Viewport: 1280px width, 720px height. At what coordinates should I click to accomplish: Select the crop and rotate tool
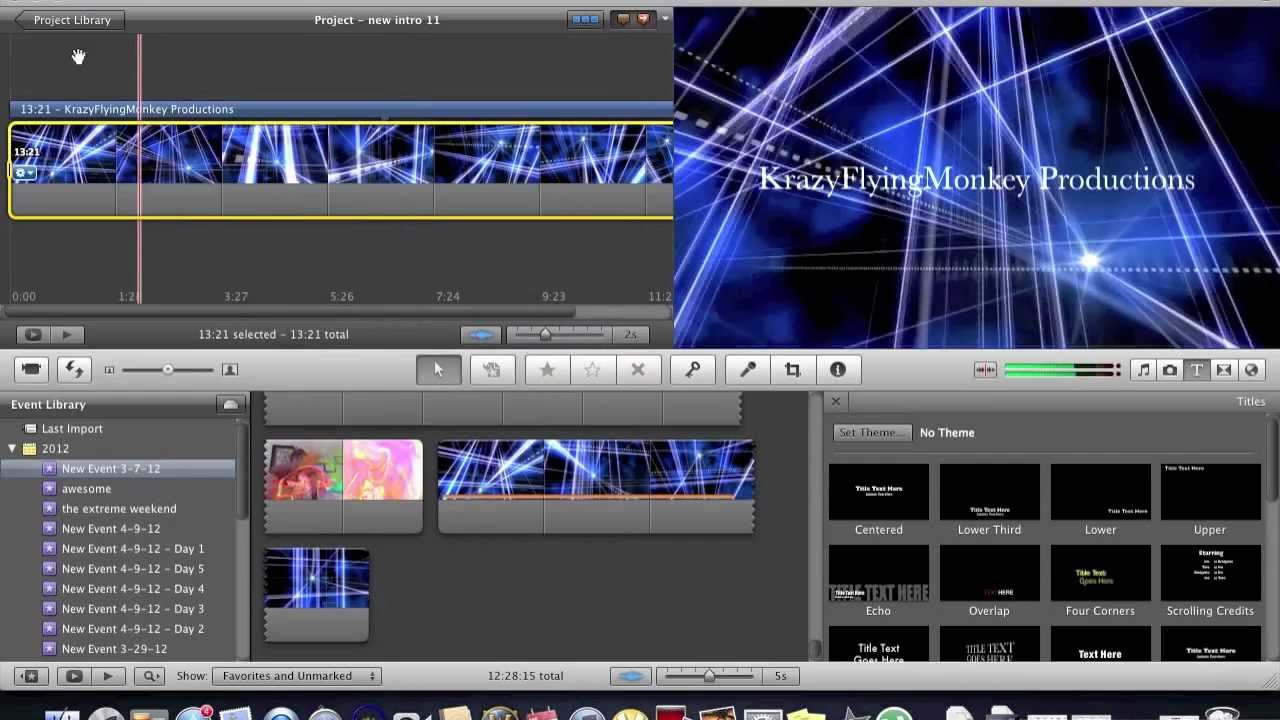tap(793, 370)
